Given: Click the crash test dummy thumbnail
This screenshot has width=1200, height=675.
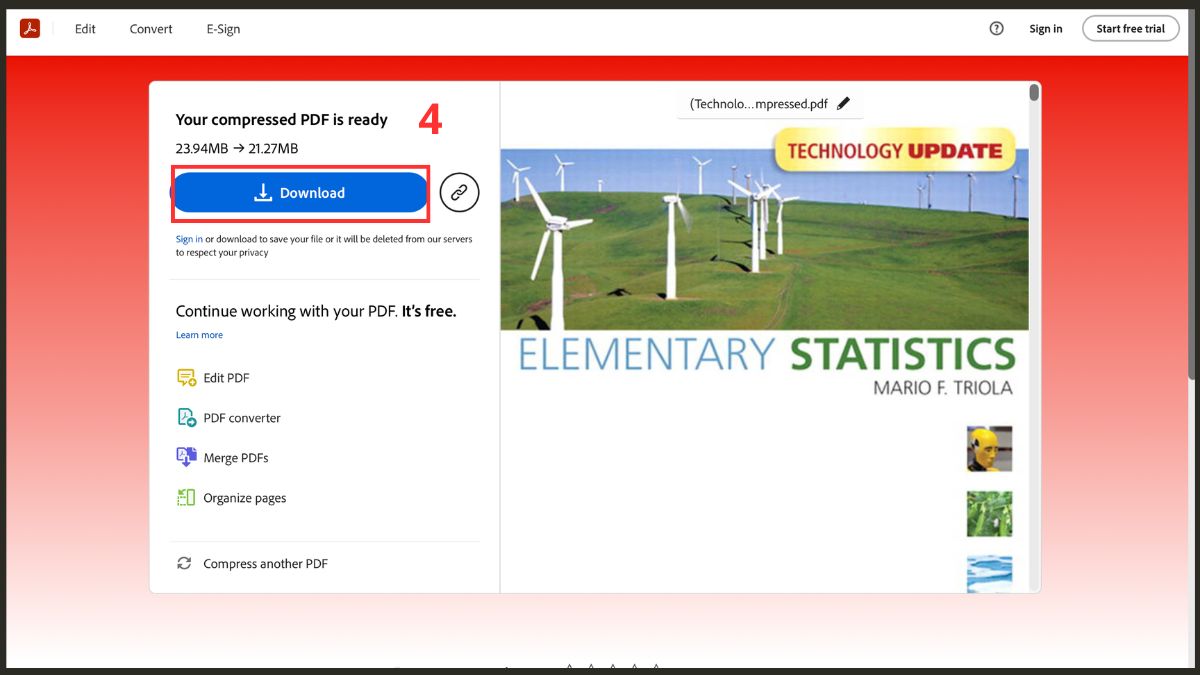Looking at the screenshot, I should pos(989,449).
